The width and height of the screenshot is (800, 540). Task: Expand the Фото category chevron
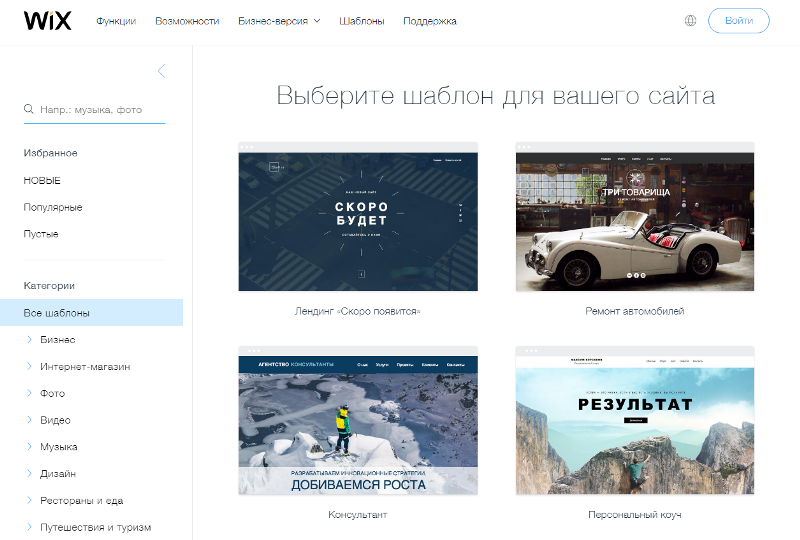click(x=29, y=393)
